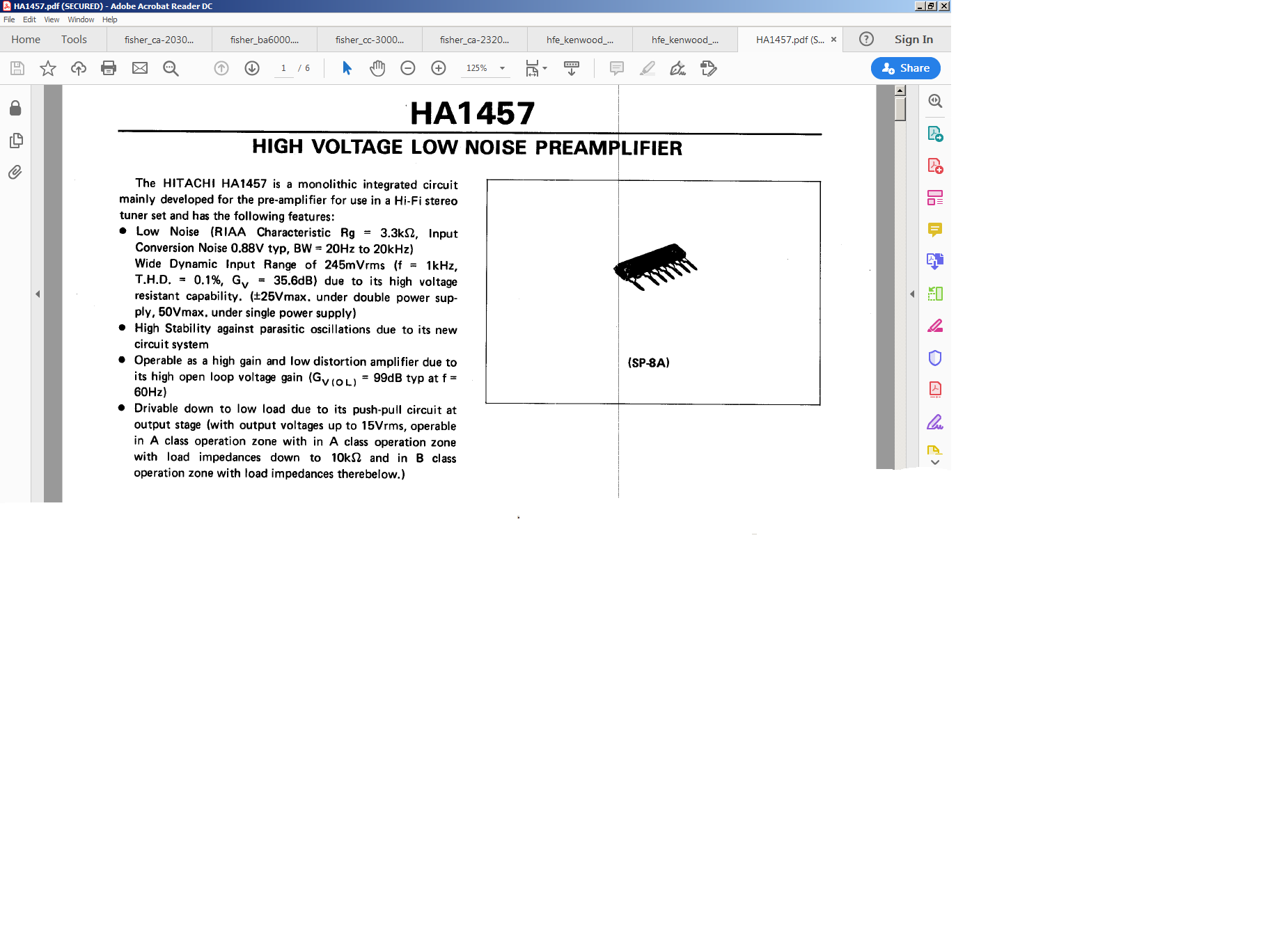Switch to the Home tab
The height and width of the screenshot is (952, 1270).
pyautogui.click(x=26, y=40)
